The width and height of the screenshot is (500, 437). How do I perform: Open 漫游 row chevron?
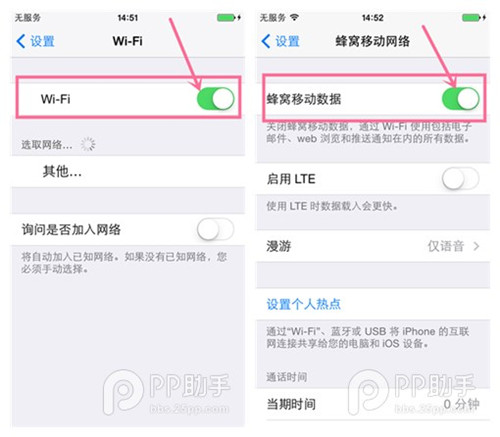point(476,246)
